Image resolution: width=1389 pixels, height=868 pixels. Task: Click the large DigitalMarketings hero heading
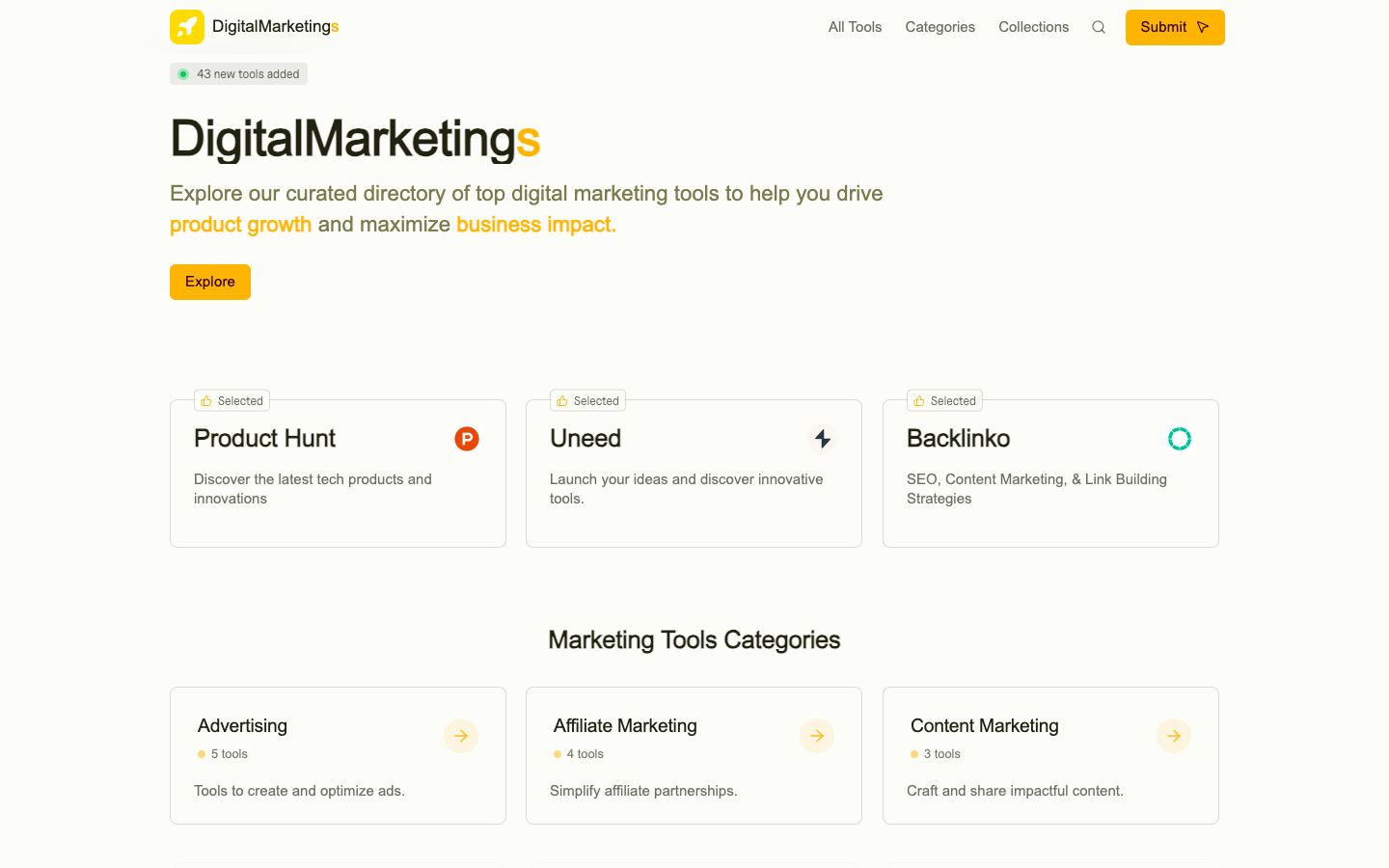[x=355, y=139]
